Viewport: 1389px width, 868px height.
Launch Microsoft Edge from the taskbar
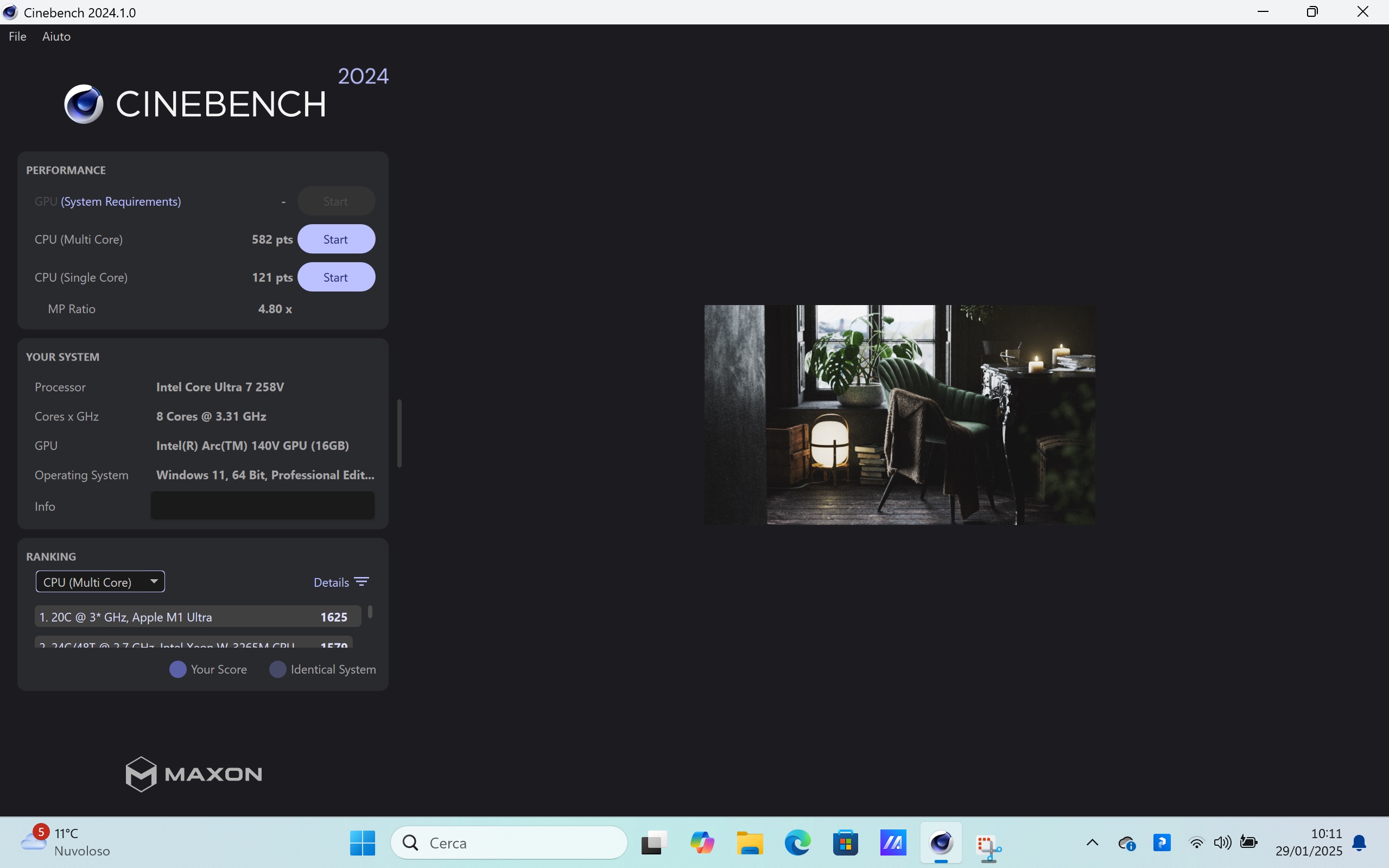(798, 842)
